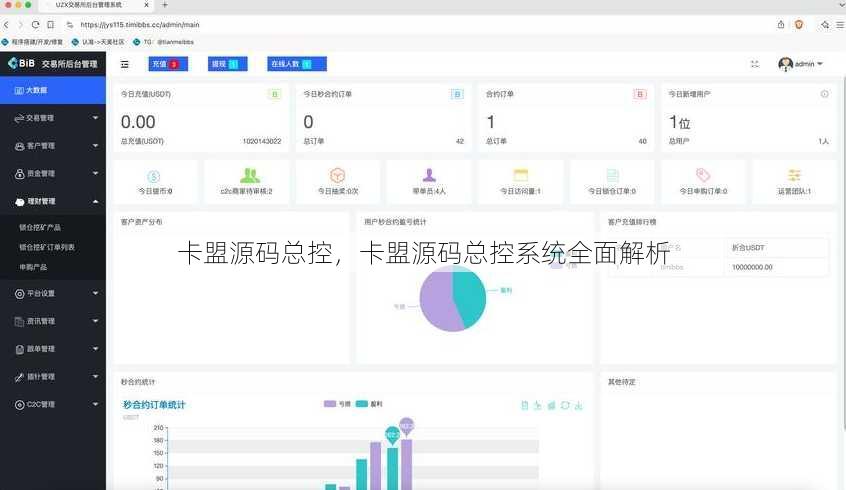The width and height of the screenshot is (846, 490).
Task: Click the orange 今日抽奖 cube icon
Action: pyautogui.click(x=337, y=175)
